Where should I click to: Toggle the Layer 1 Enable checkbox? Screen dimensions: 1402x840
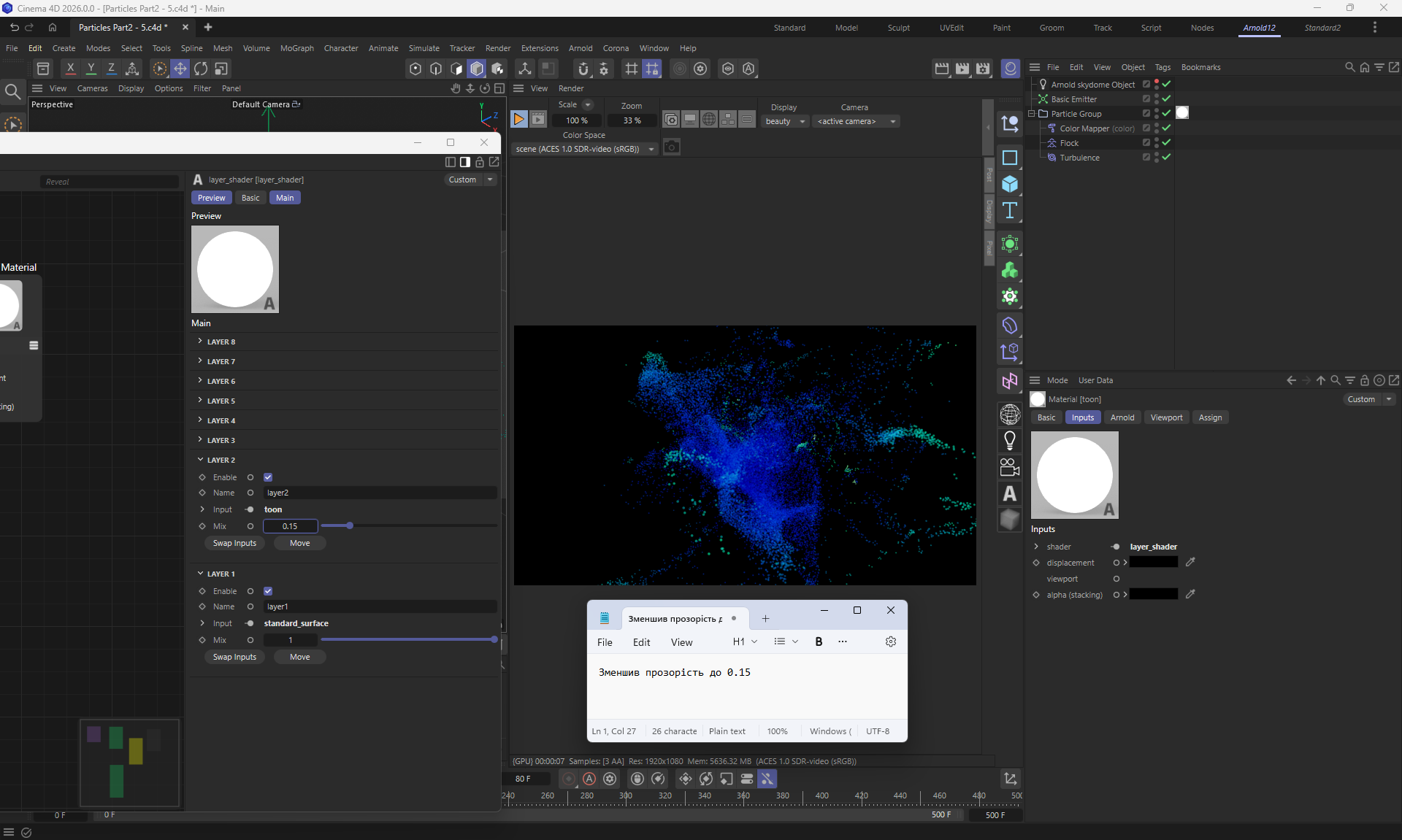click(x=268, y=591)
